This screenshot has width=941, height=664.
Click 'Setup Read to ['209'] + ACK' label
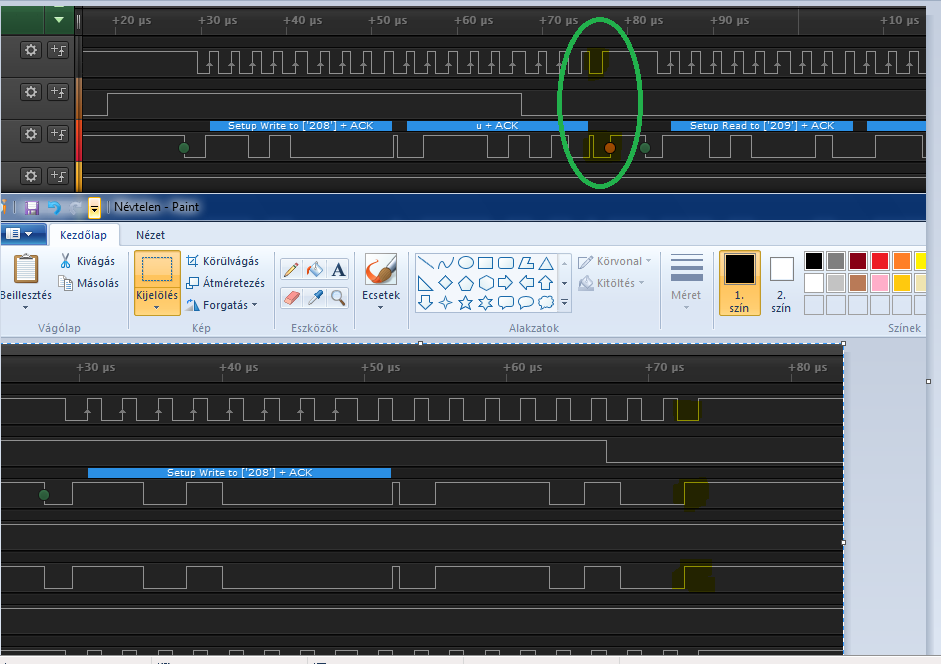(x=762, y=125)
